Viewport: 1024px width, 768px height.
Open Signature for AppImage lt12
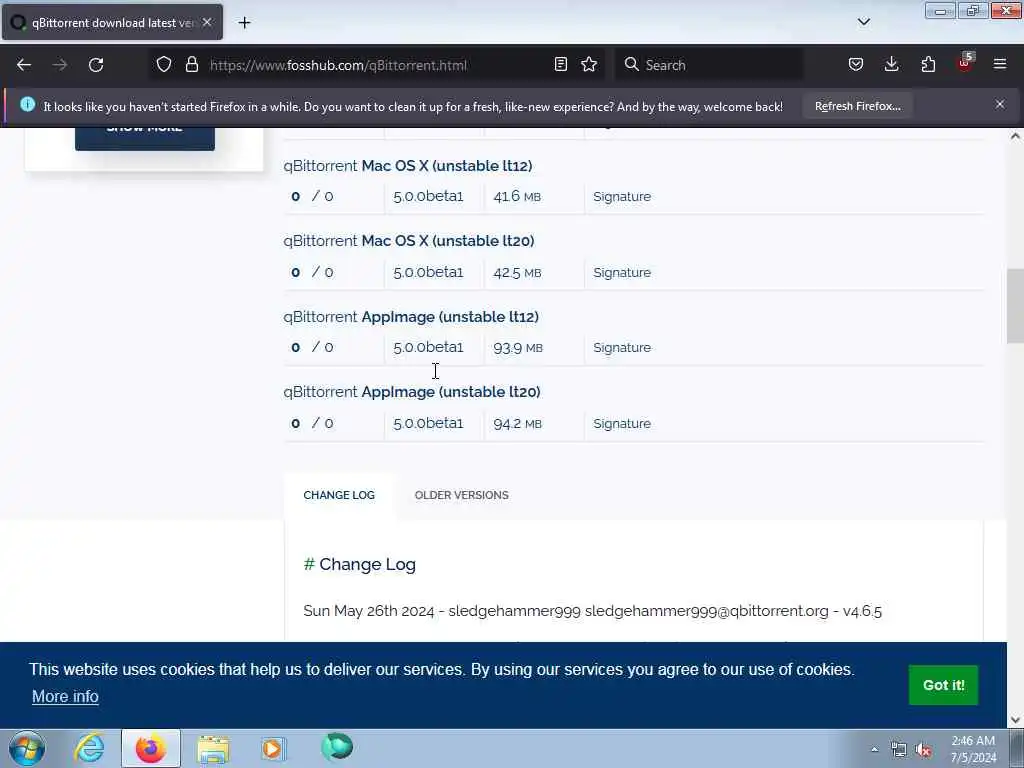[622, 347]
